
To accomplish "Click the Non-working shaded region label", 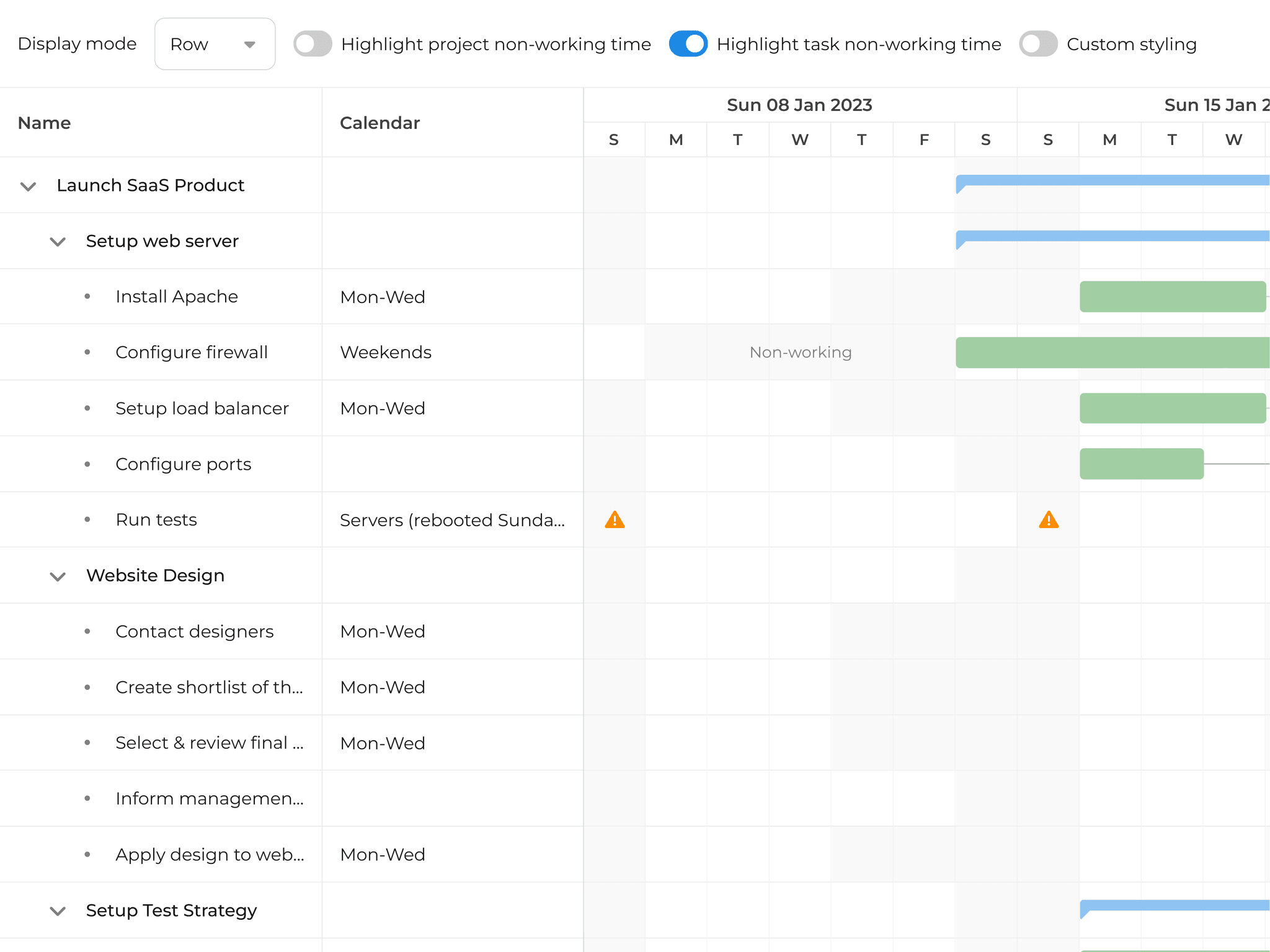I will tap(800, 352).
